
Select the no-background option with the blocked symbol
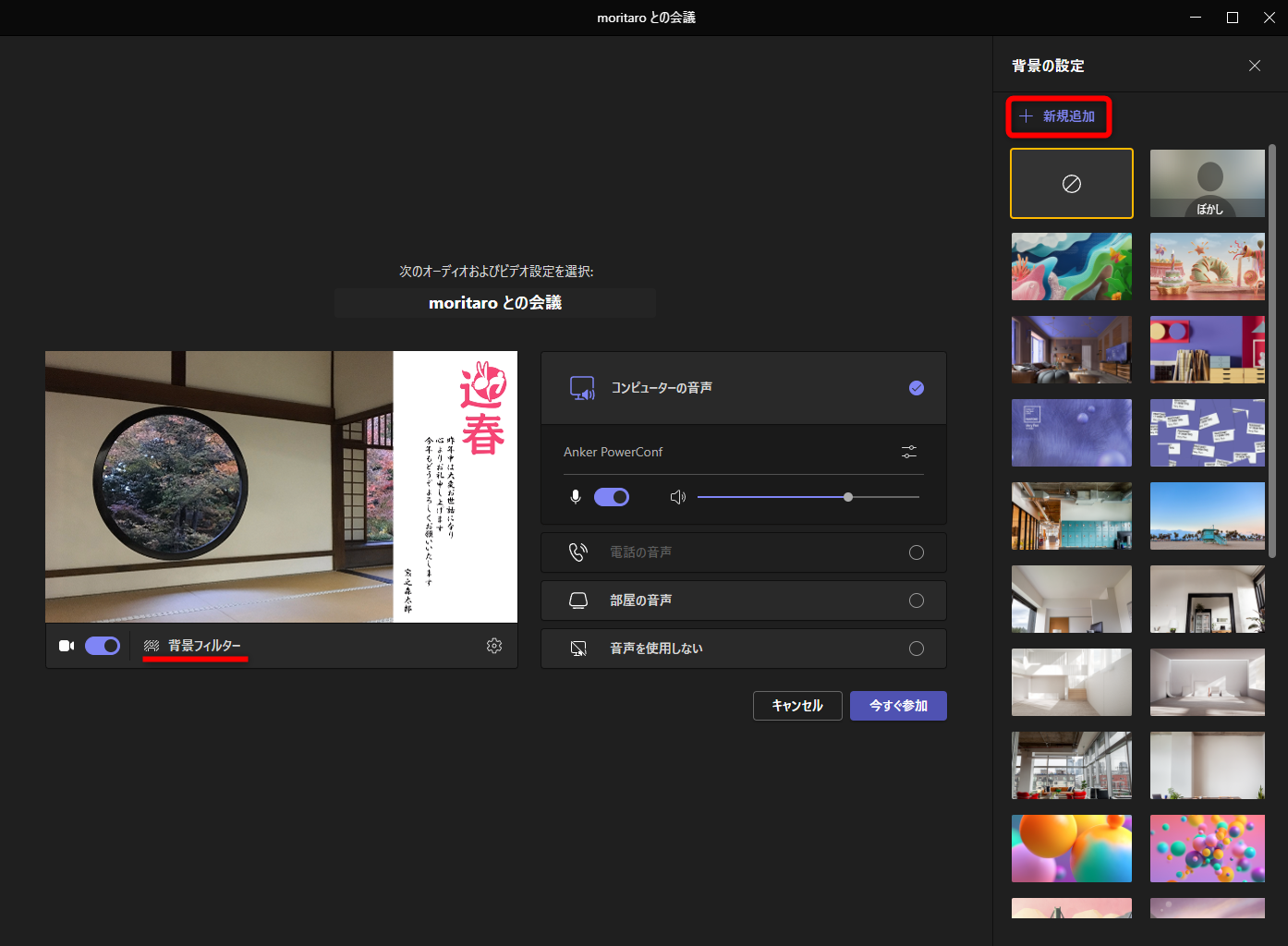click(x=1071, y=183)
